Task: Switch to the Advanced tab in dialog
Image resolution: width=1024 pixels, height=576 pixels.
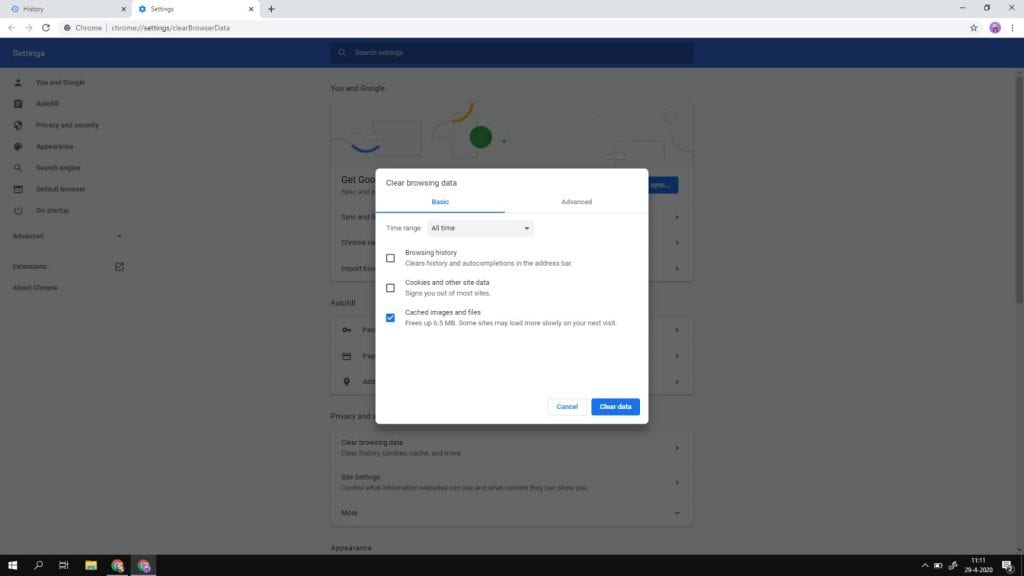Action: 577,202
